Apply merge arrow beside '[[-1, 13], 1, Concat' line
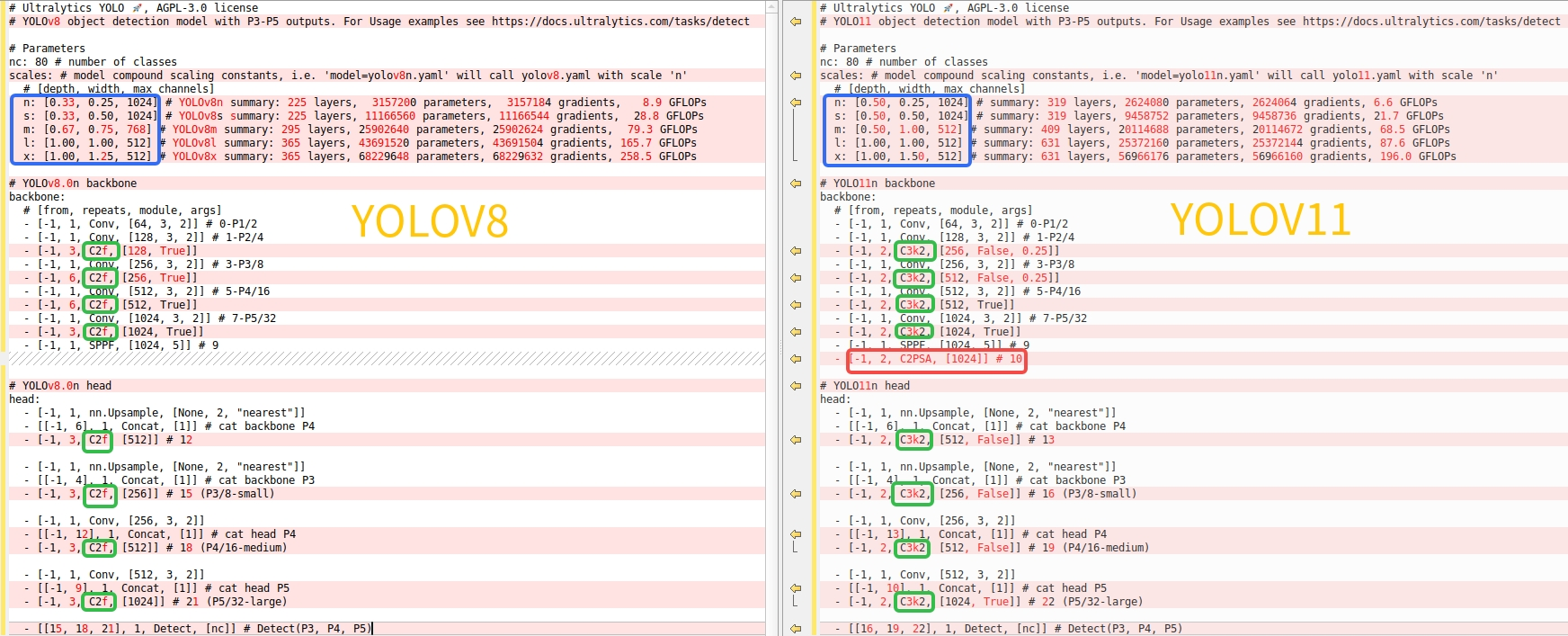 796,534
